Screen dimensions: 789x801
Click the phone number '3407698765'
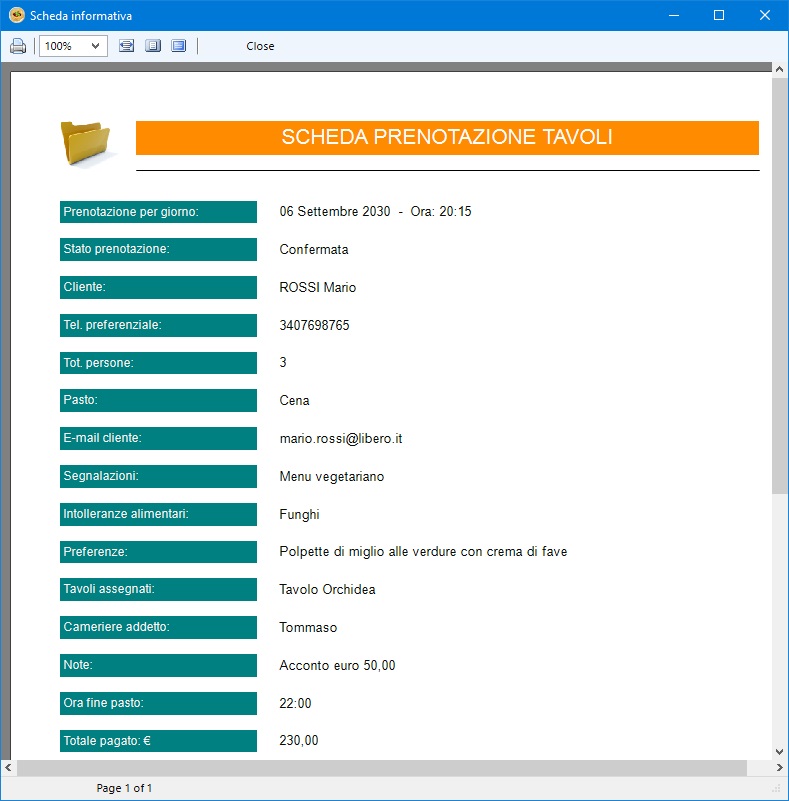coord(314,325)
